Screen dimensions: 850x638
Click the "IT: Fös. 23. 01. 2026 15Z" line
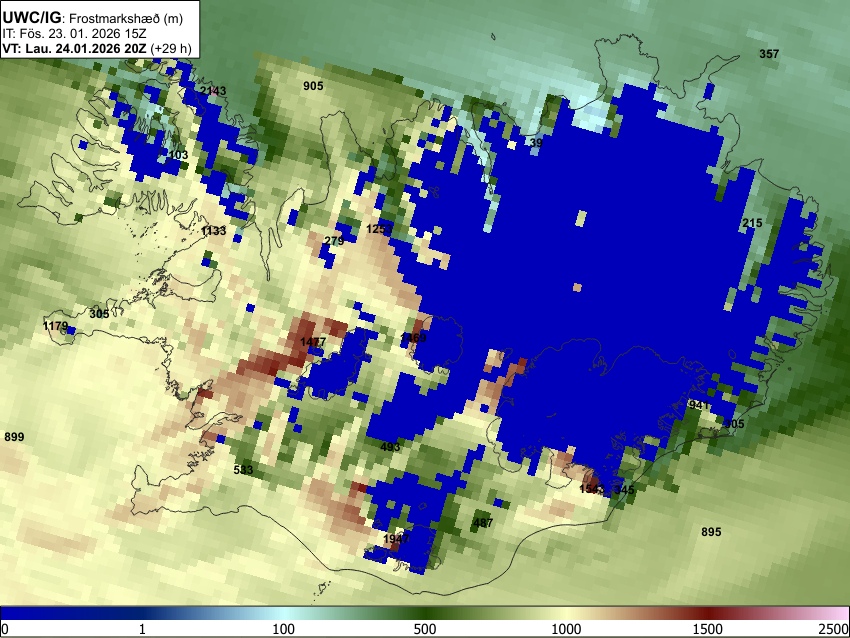tap(74, 34)
